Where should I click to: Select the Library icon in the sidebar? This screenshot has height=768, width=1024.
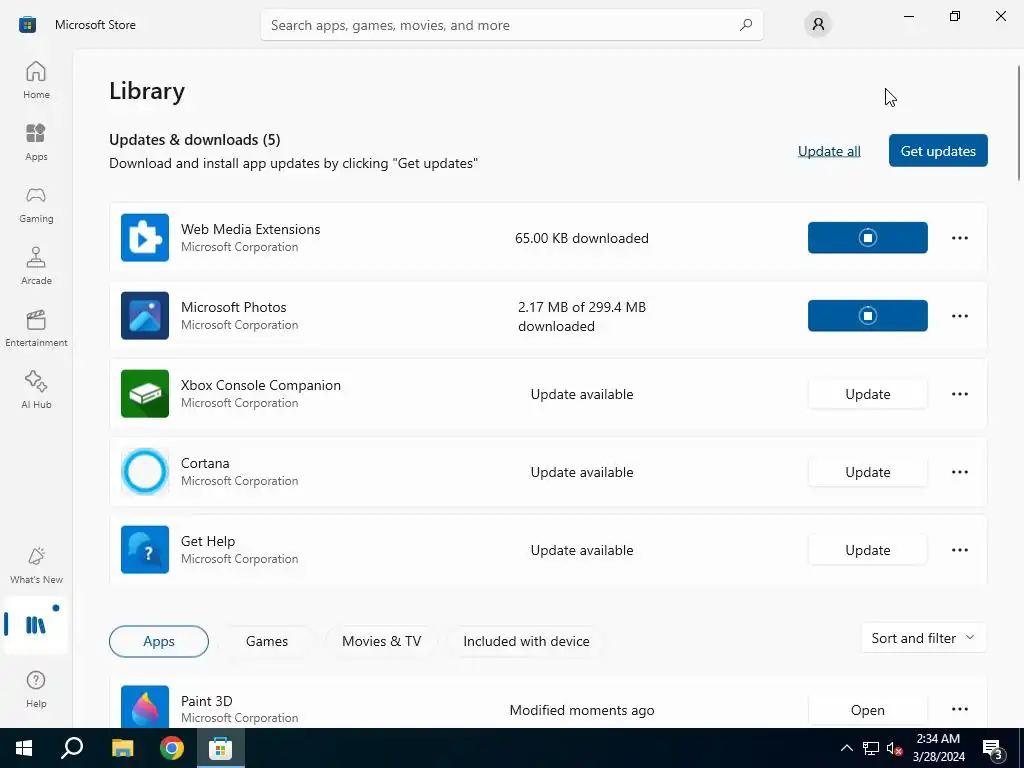pyautogui.click(x=36, y=625)
